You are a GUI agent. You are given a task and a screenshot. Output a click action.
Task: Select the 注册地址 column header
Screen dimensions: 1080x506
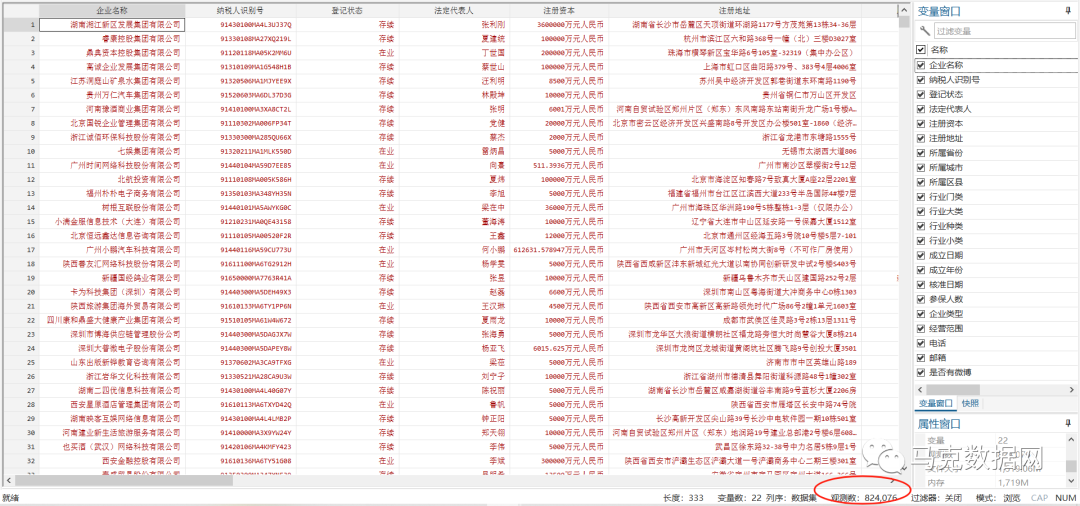coord(734,11)
